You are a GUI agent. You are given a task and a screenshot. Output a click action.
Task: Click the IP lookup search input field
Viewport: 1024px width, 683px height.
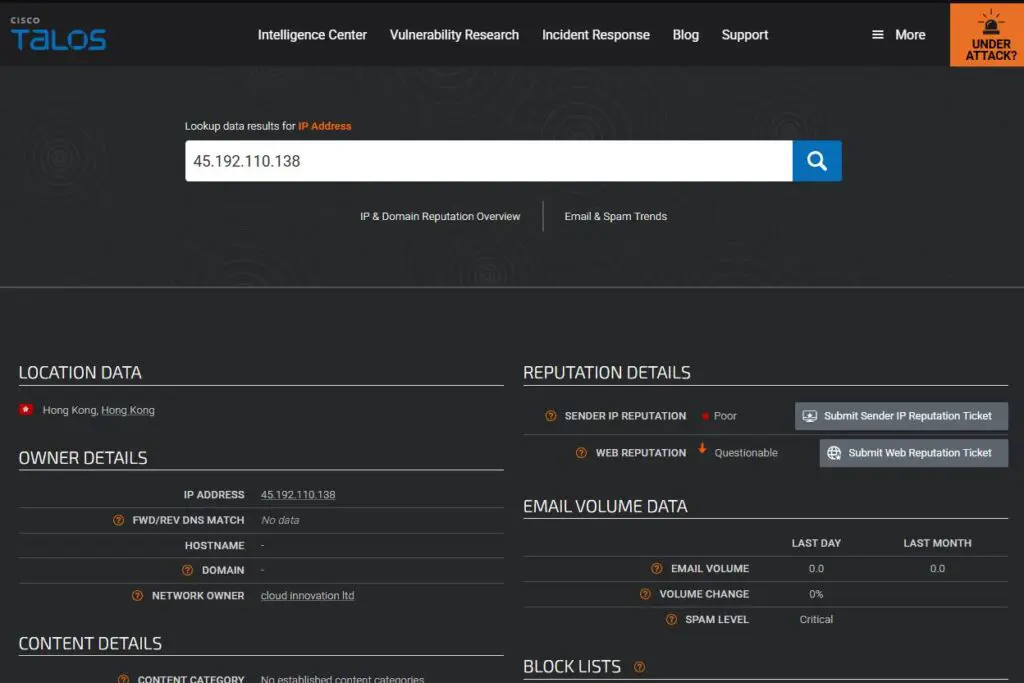(488, 161)
